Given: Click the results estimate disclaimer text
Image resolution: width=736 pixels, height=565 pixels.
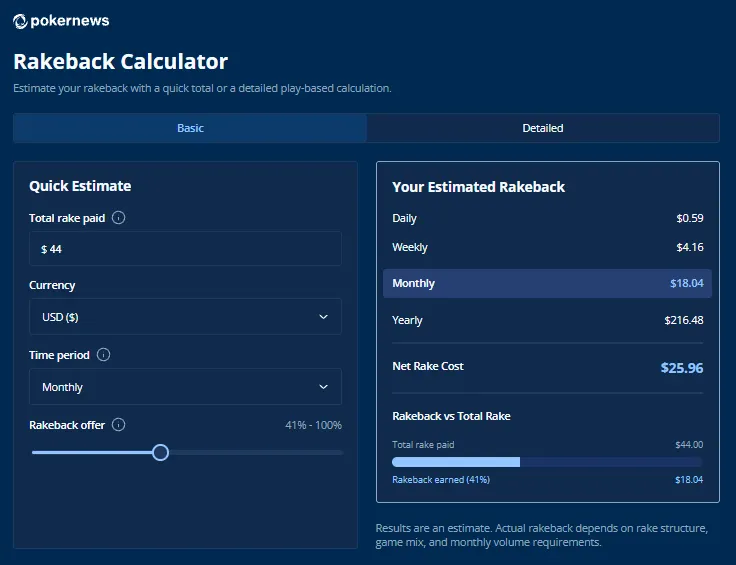Looking at the screenshot, I should coord(542,535).
